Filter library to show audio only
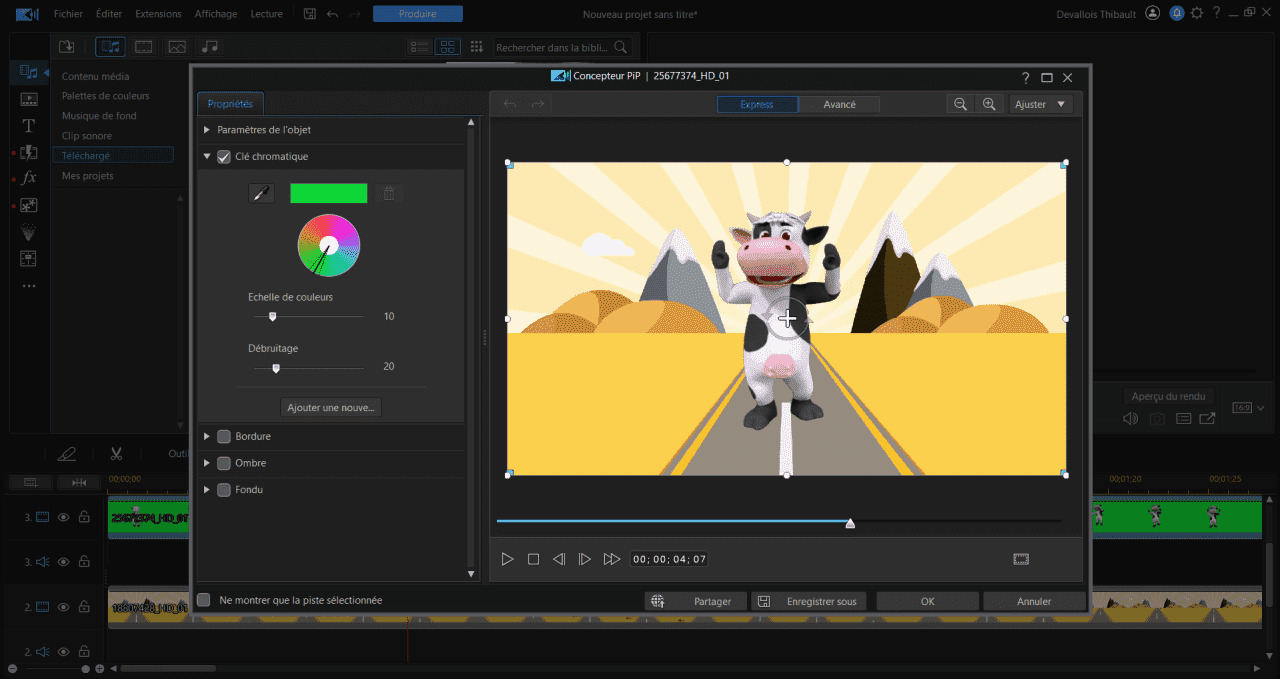This screenshot has width=1280, height=679. [209, 46]
